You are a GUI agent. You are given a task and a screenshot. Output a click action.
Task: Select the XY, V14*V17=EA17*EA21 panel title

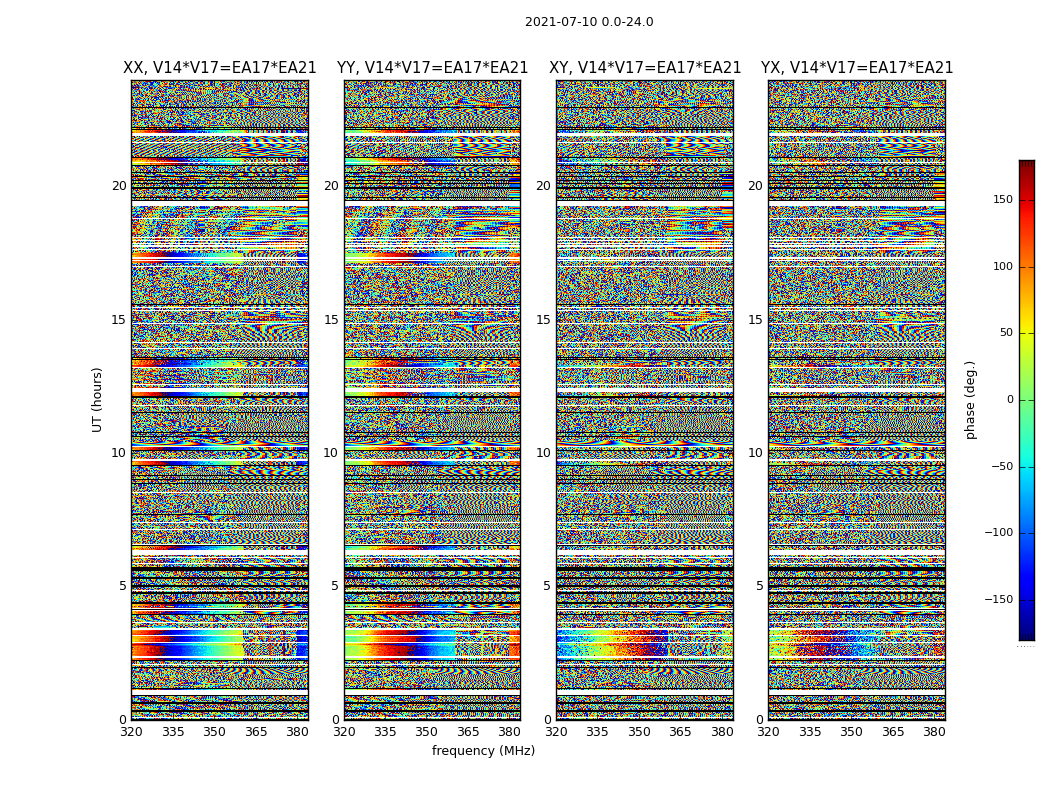pyautogui.click(x=645, y=68)
